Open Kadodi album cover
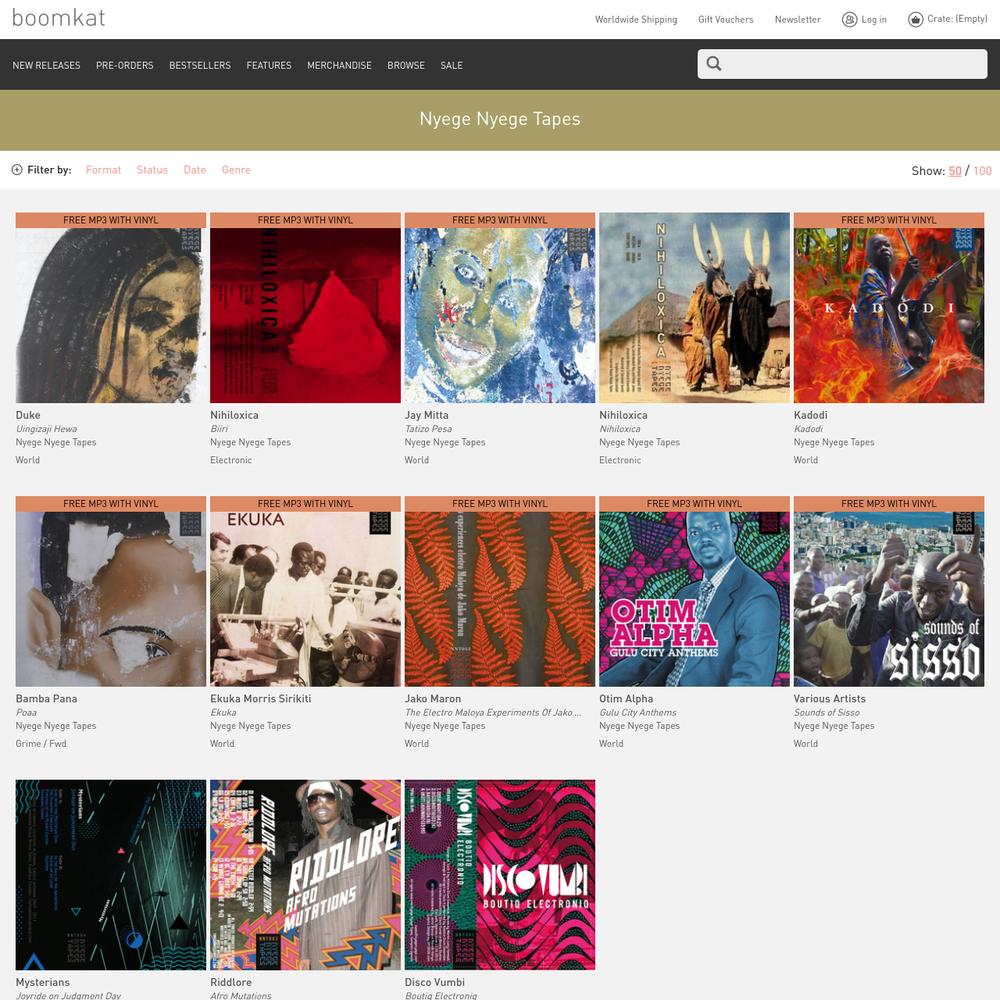 pyautogui.click(x=889, y=307)
